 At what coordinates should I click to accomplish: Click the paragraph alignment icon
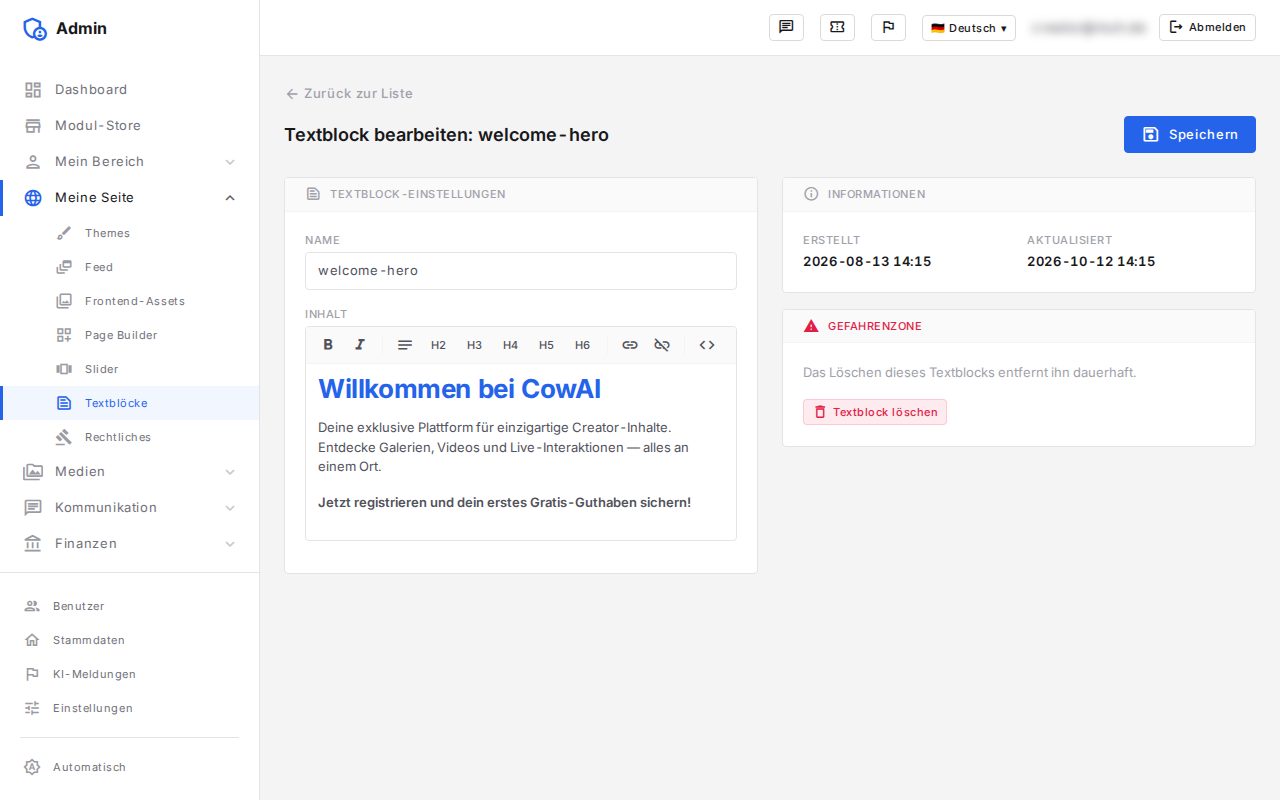point(405,345)
